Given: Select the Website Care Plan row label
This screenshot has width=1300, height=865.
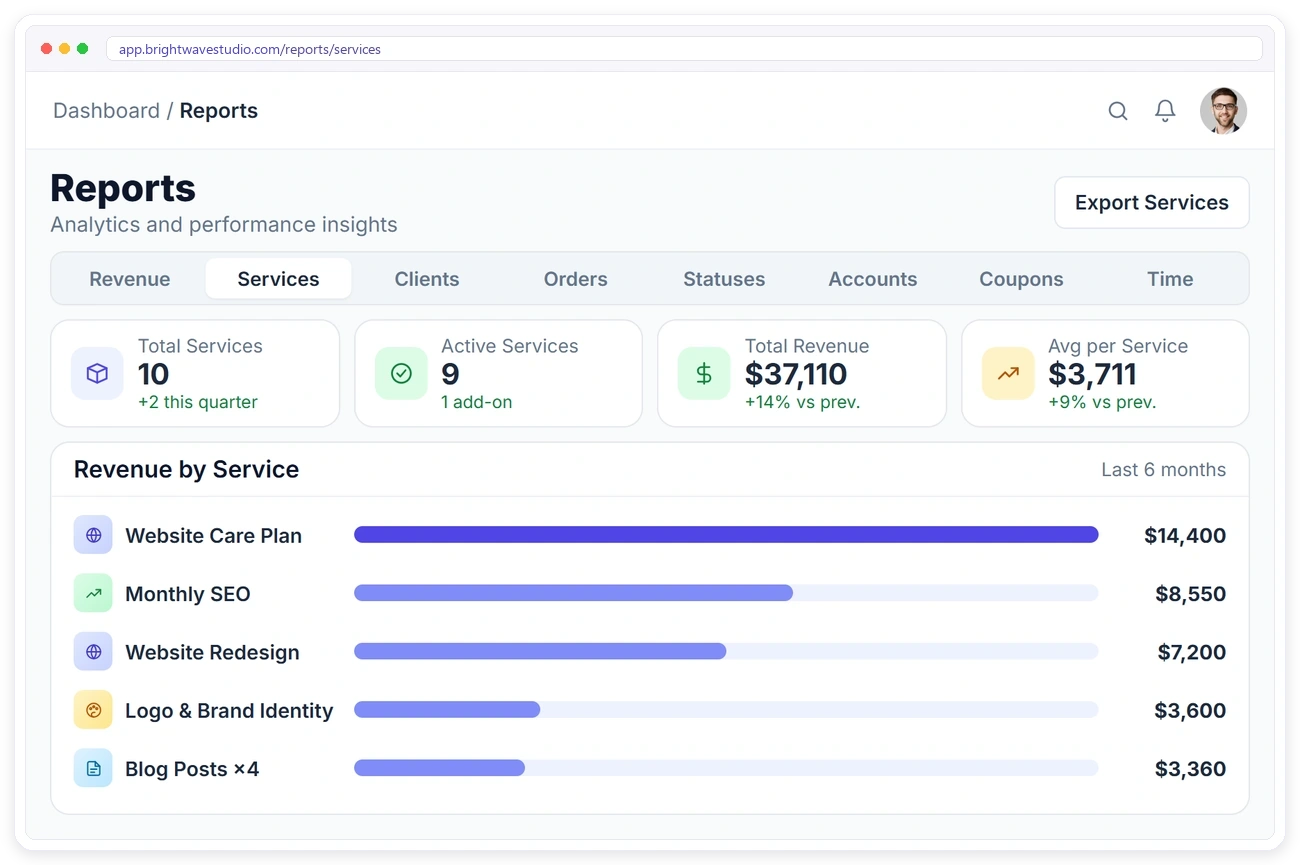Looking at the screenshot, I should point(213,536).
